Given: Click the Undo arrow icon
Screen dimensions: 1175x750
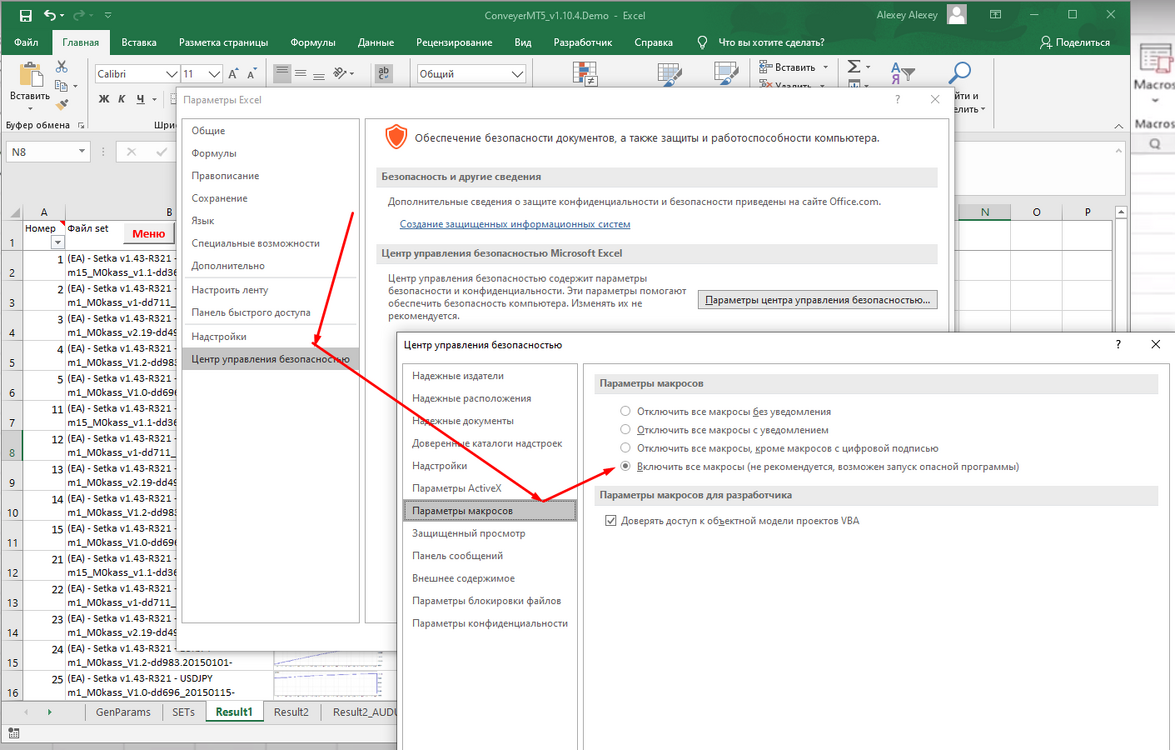Looking at the screenshot, I should click(49, 15).
